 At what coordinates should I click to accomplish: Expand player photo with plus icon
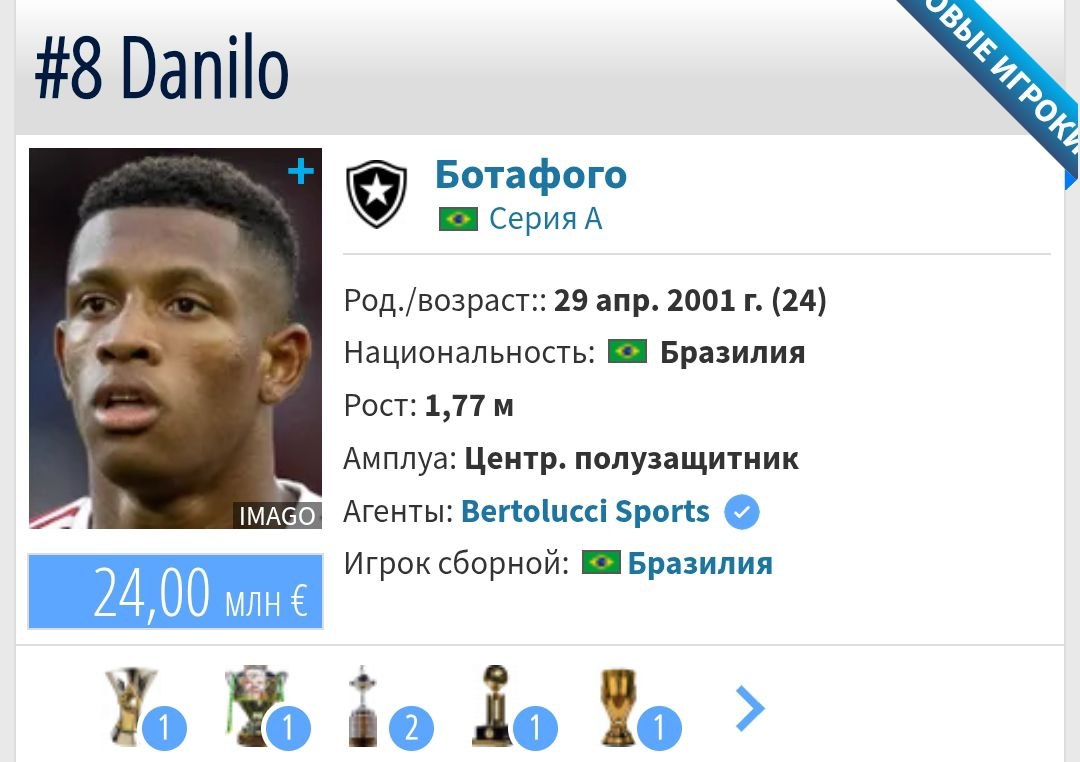[x=301, y=172]
